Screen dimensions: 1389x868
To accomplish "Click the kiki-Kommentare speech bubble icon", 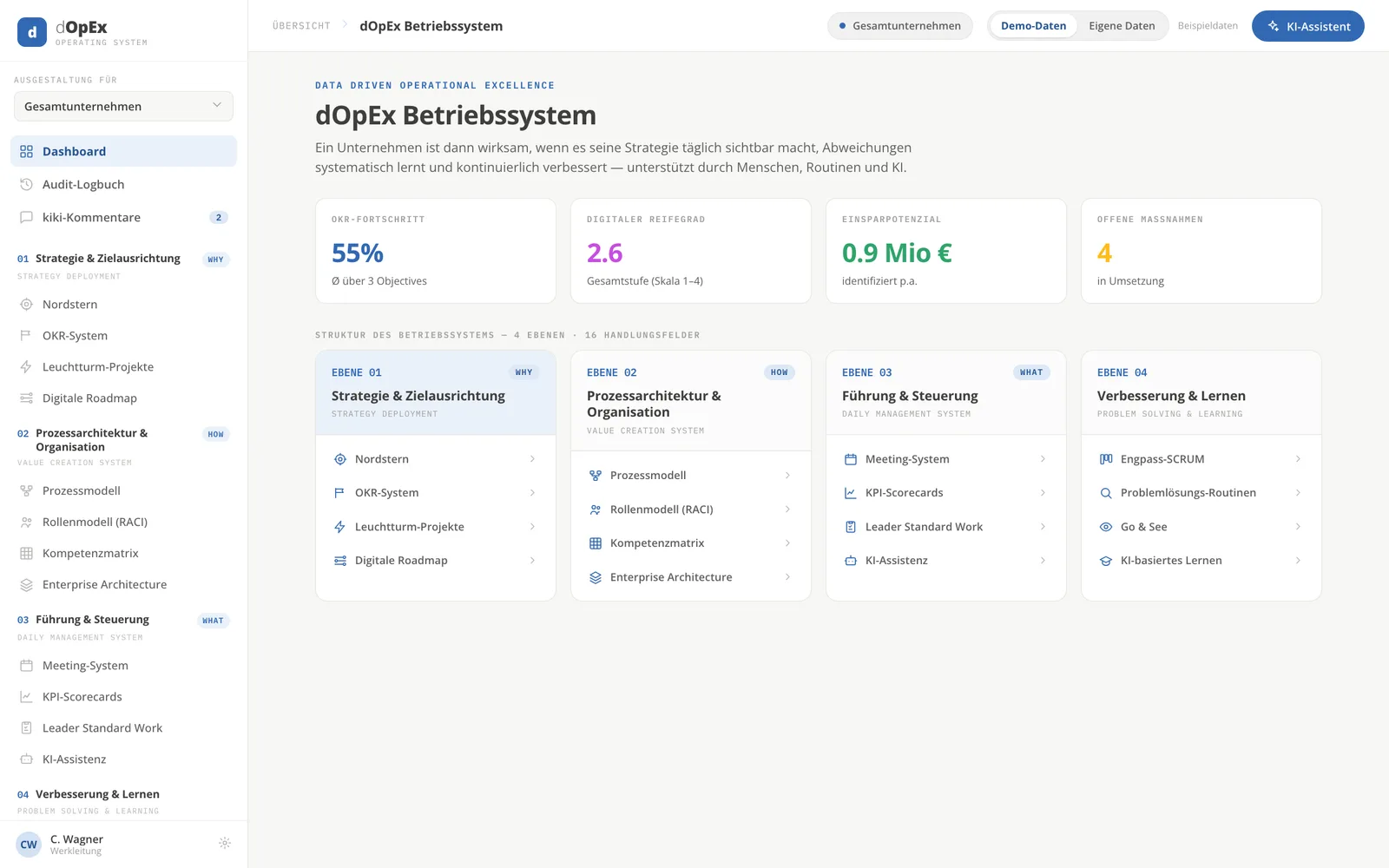I will point(26,217).
